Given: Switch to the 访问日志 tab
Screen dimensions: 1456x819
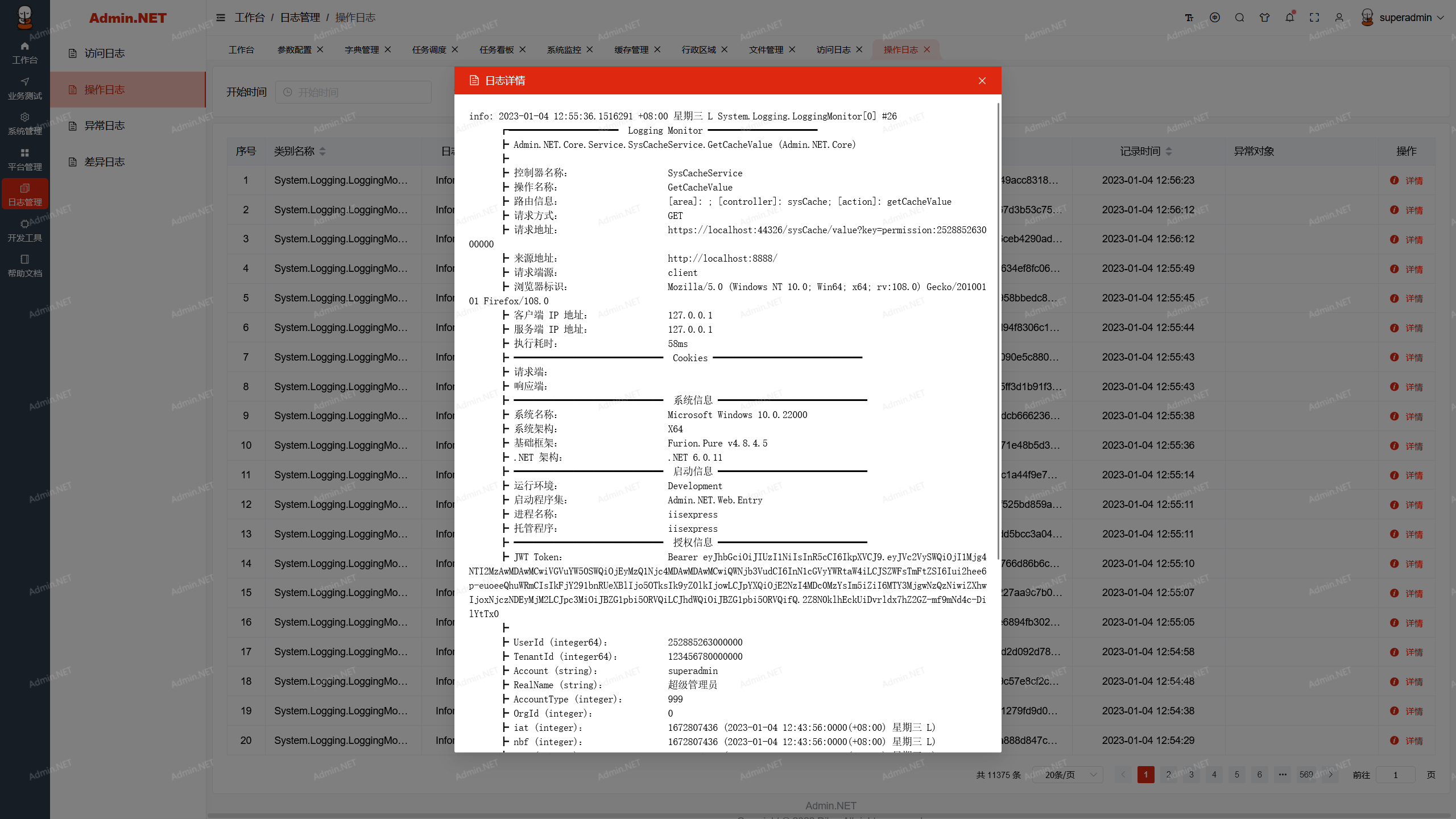Looking at the screenshot, I should tap(833, 49).
